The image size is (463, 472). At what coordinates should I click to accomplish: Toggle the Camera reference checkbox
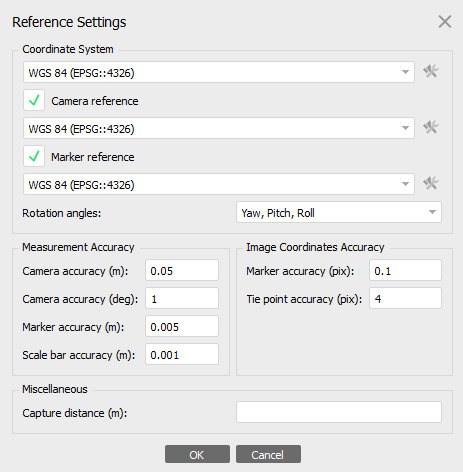pyautogui.click(x=34, y=100)
